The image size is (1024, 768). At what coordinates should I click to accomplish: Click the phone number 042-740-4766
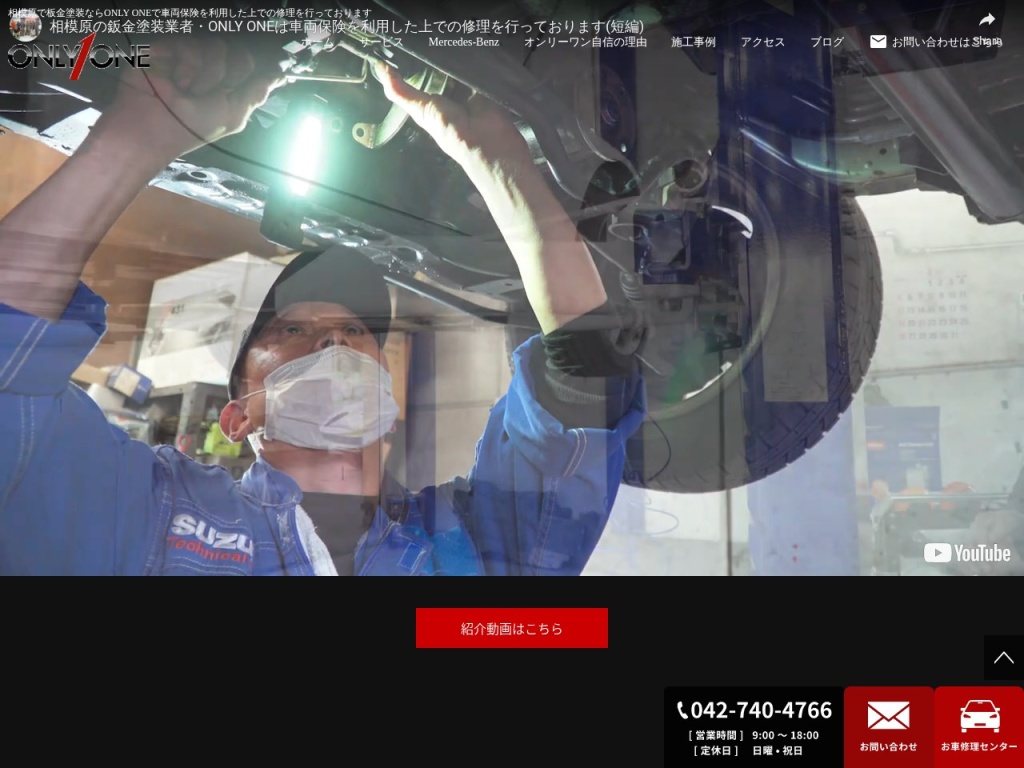[x=761, y=710]
